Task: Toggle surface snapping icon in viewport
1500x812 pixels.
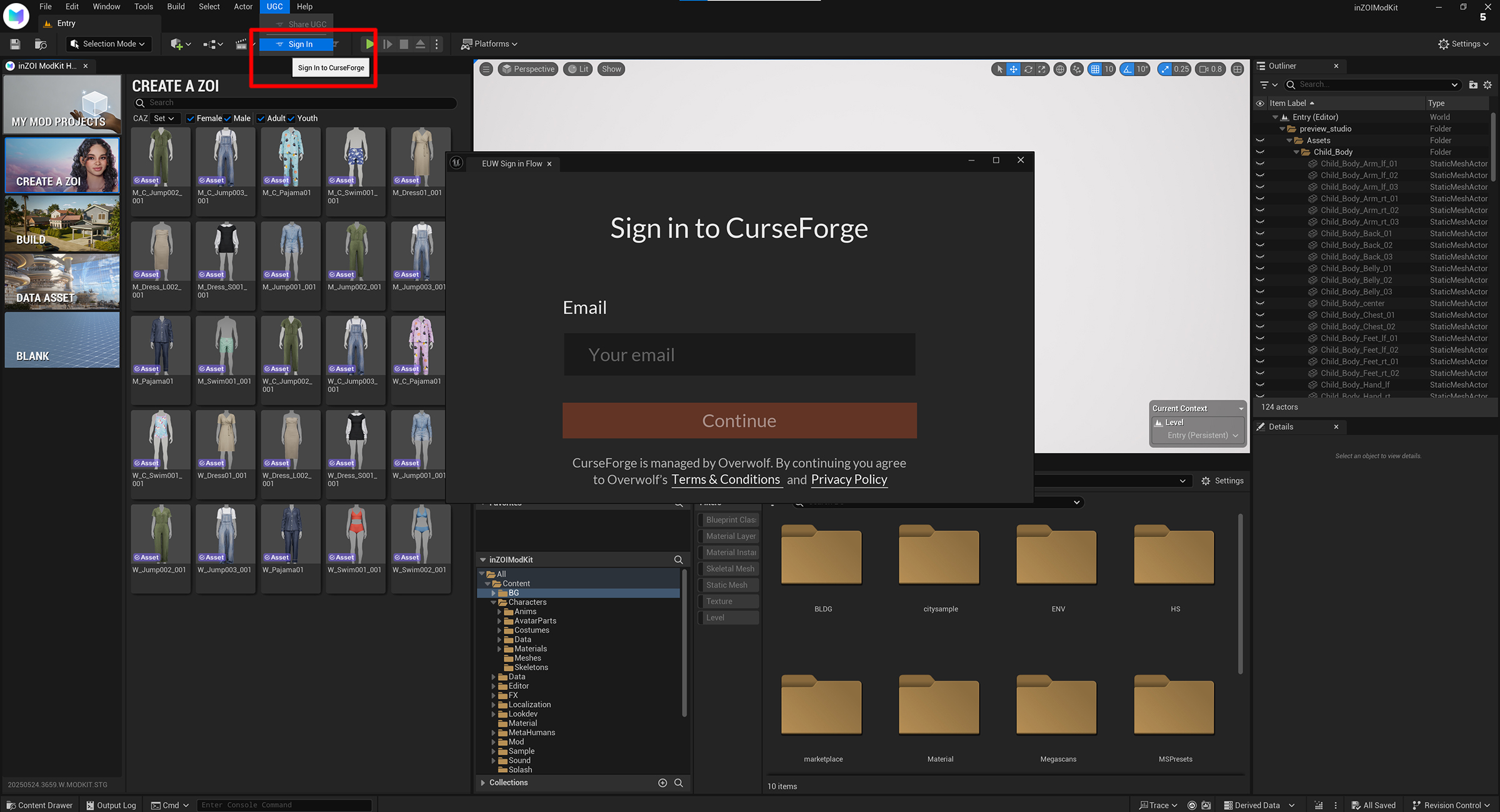Action: (x=1077, y=69)
